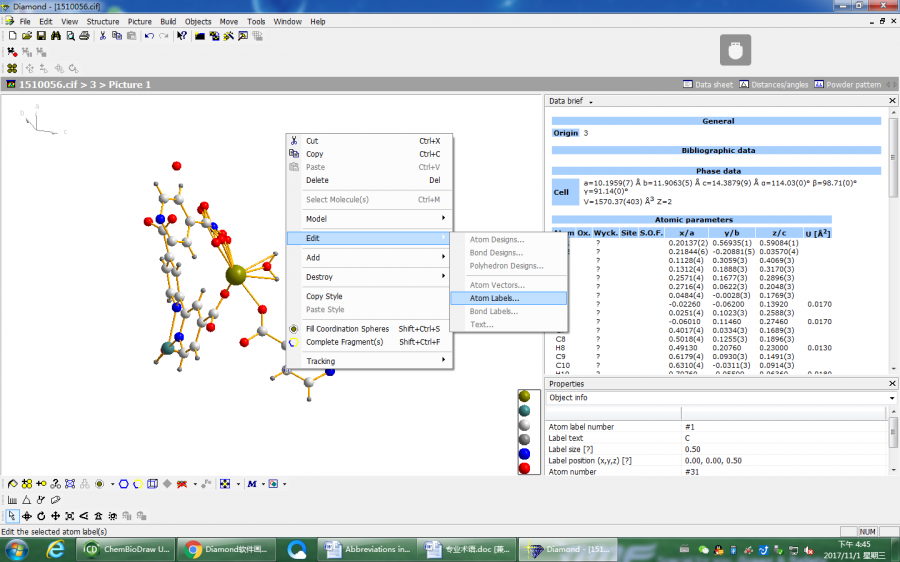This screenshot has height=562, width=900.
Task: Click the blue atom color in legend
Action: point(524,454)
